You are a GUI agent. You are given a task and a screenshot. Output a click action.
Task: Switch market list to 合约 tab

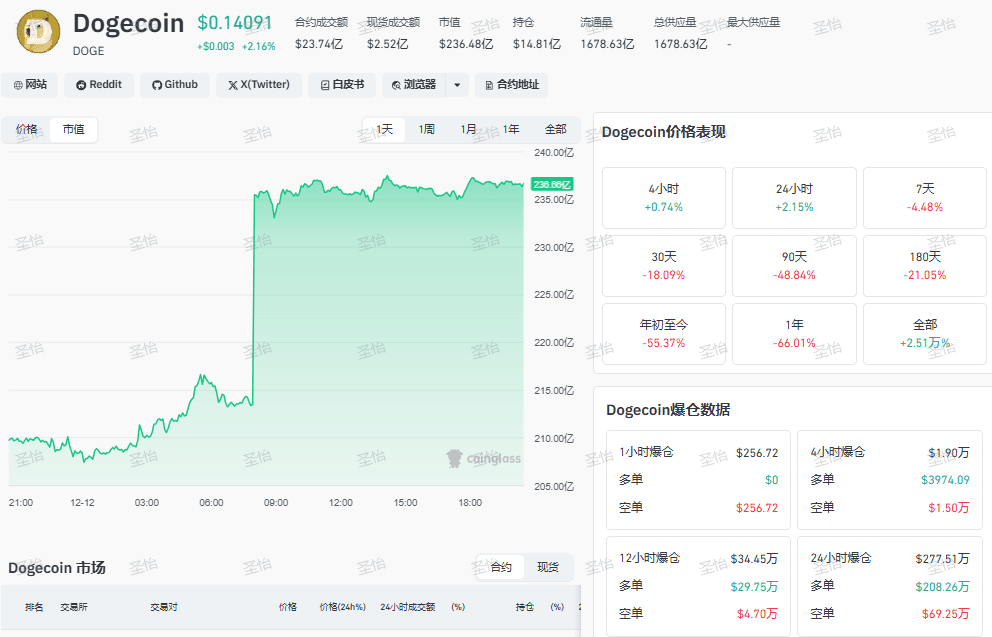[x=500, y=567]
